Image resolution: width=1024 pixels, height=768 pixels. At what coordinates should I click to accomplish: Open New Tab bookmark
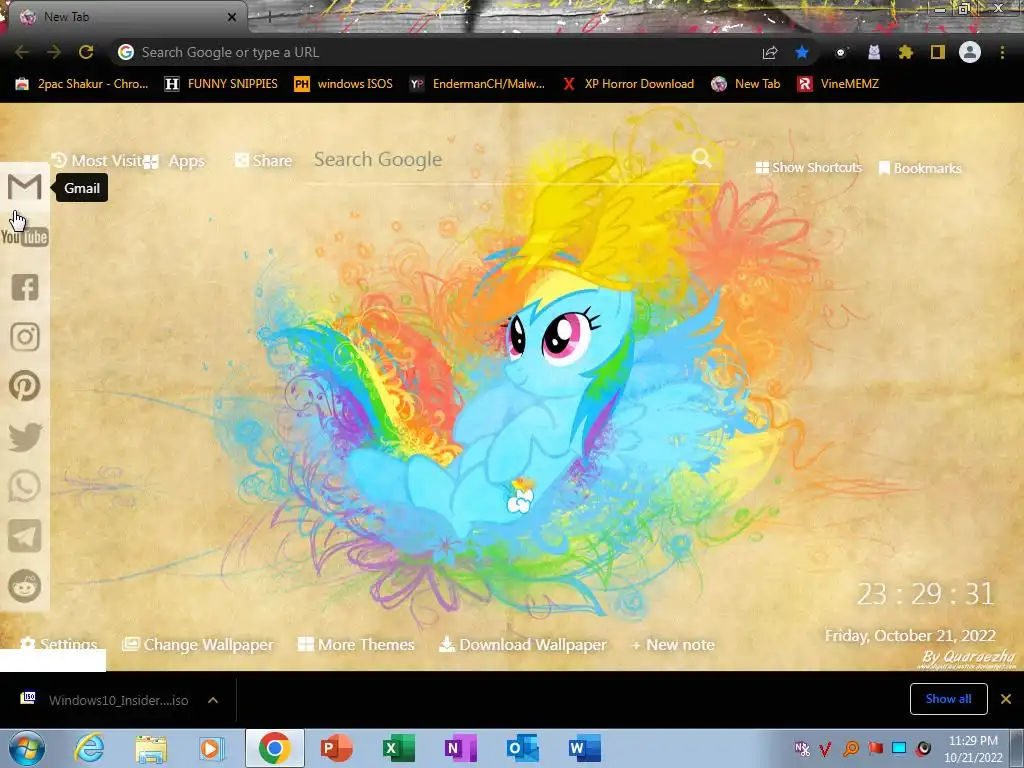746,84
